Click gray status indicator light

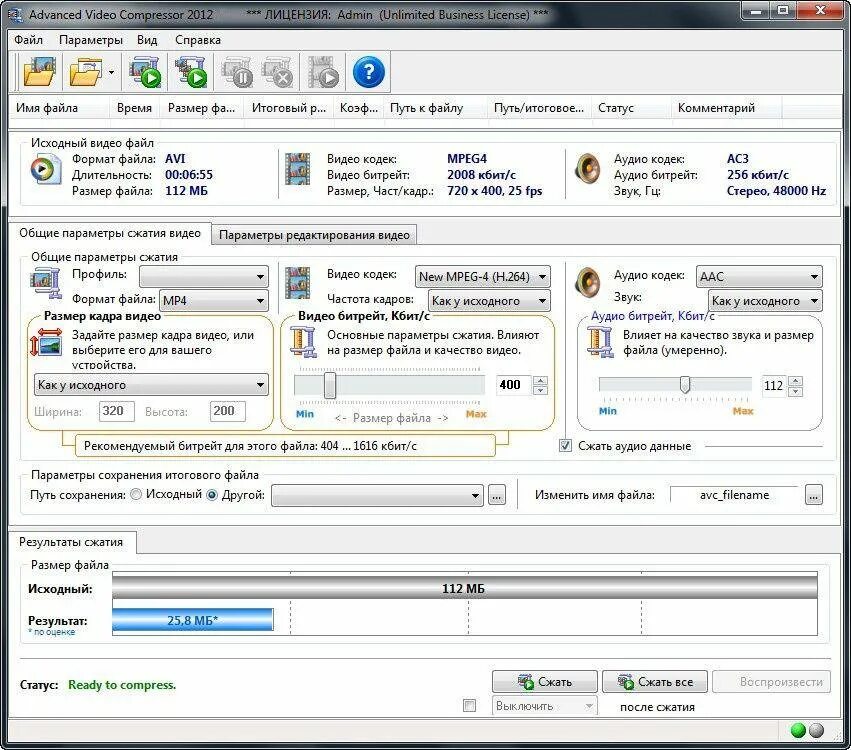[816, 730]
